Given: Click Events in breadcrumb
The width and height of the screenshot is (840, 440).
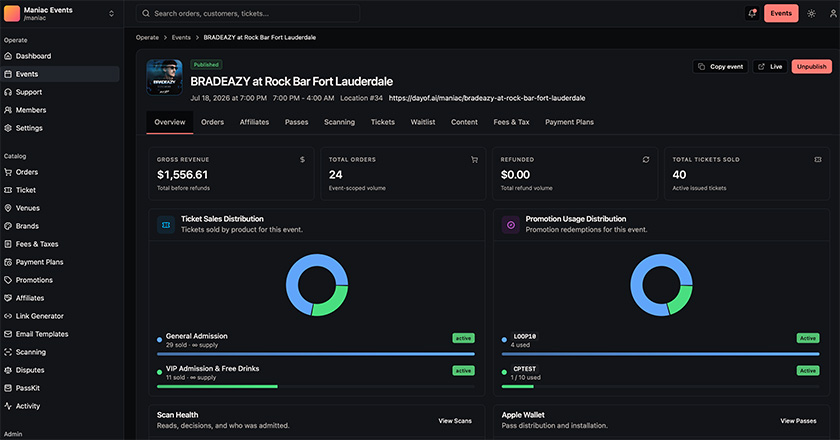Looking at the screenshot, I should 181,38.
